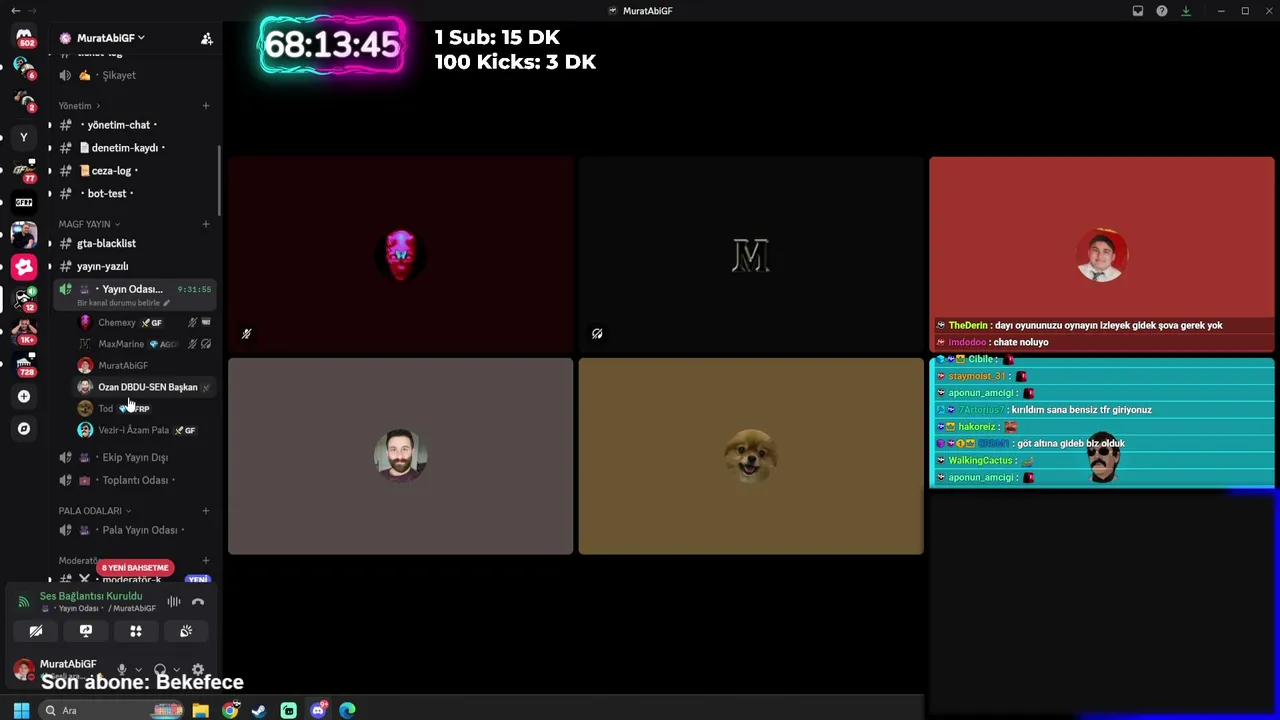Screen dimensions: 1280x720
Task: Create a channel in the Yönetim category
Action: (x=206, y=105)
